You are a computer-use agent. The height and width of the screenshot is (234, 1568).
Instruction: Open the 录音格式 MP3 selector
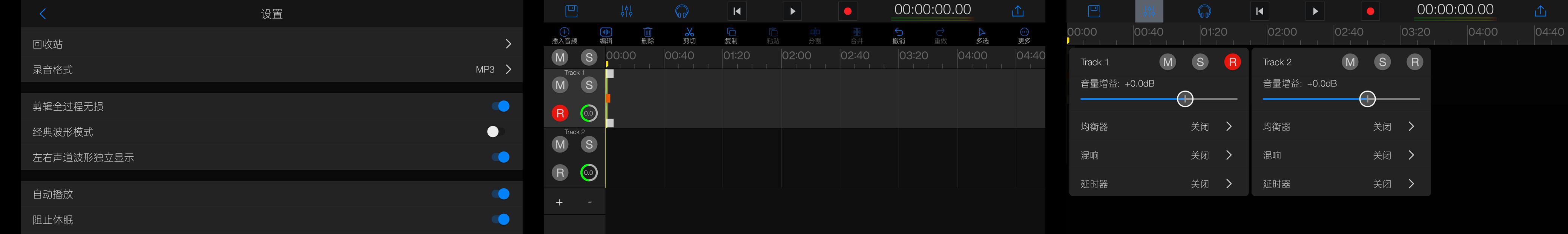coord(272,69)
